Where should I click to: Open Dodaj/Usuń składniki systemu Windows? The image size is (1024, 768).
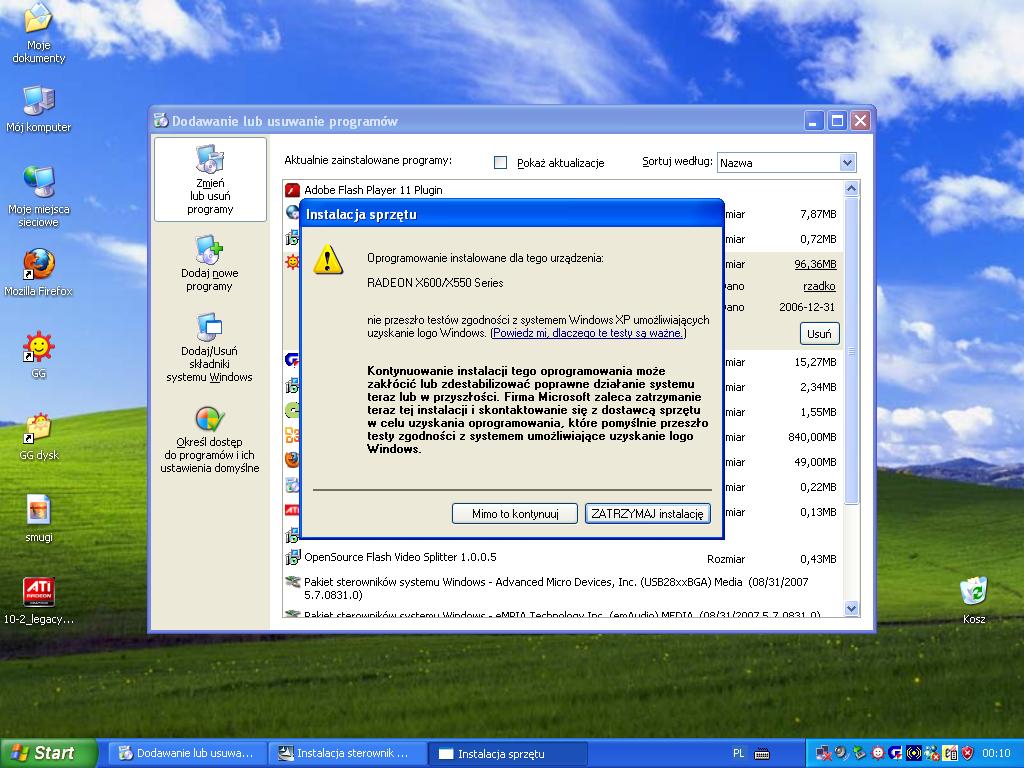tap(209, 347)
